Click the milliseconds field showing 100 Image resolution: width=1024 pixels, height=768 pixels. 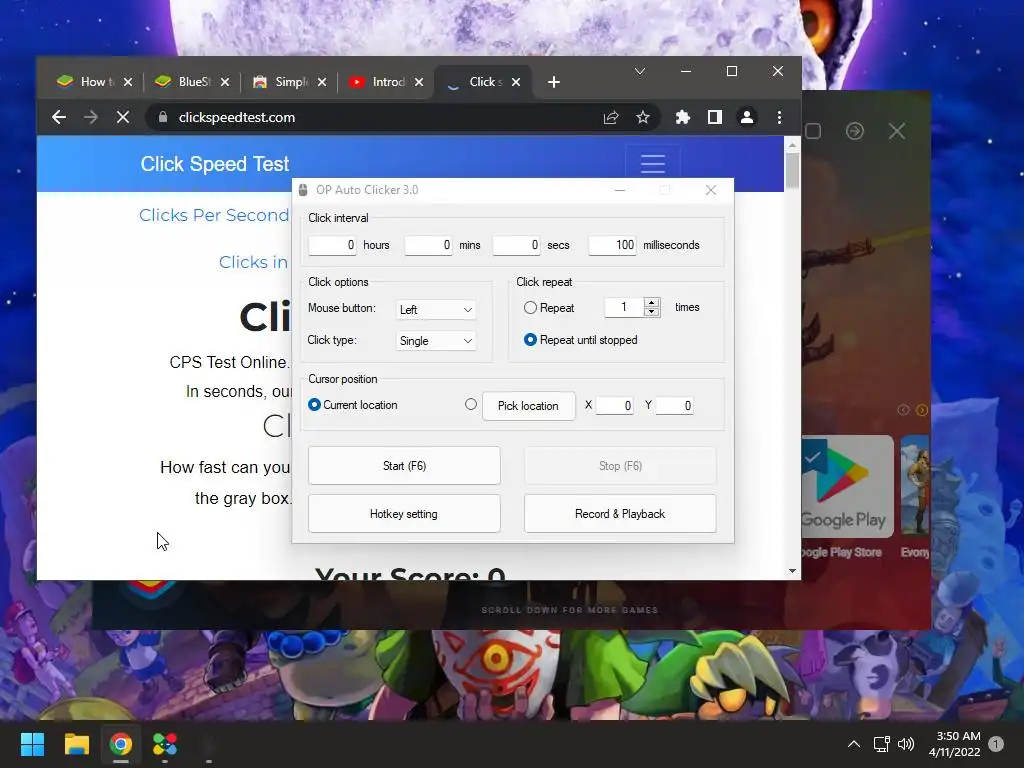(613, 245)
